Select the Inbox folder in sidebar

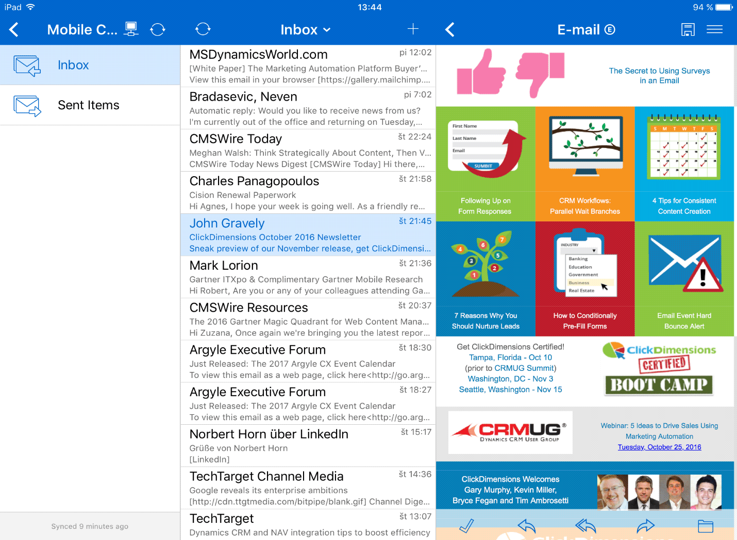[x=90, y=65]
